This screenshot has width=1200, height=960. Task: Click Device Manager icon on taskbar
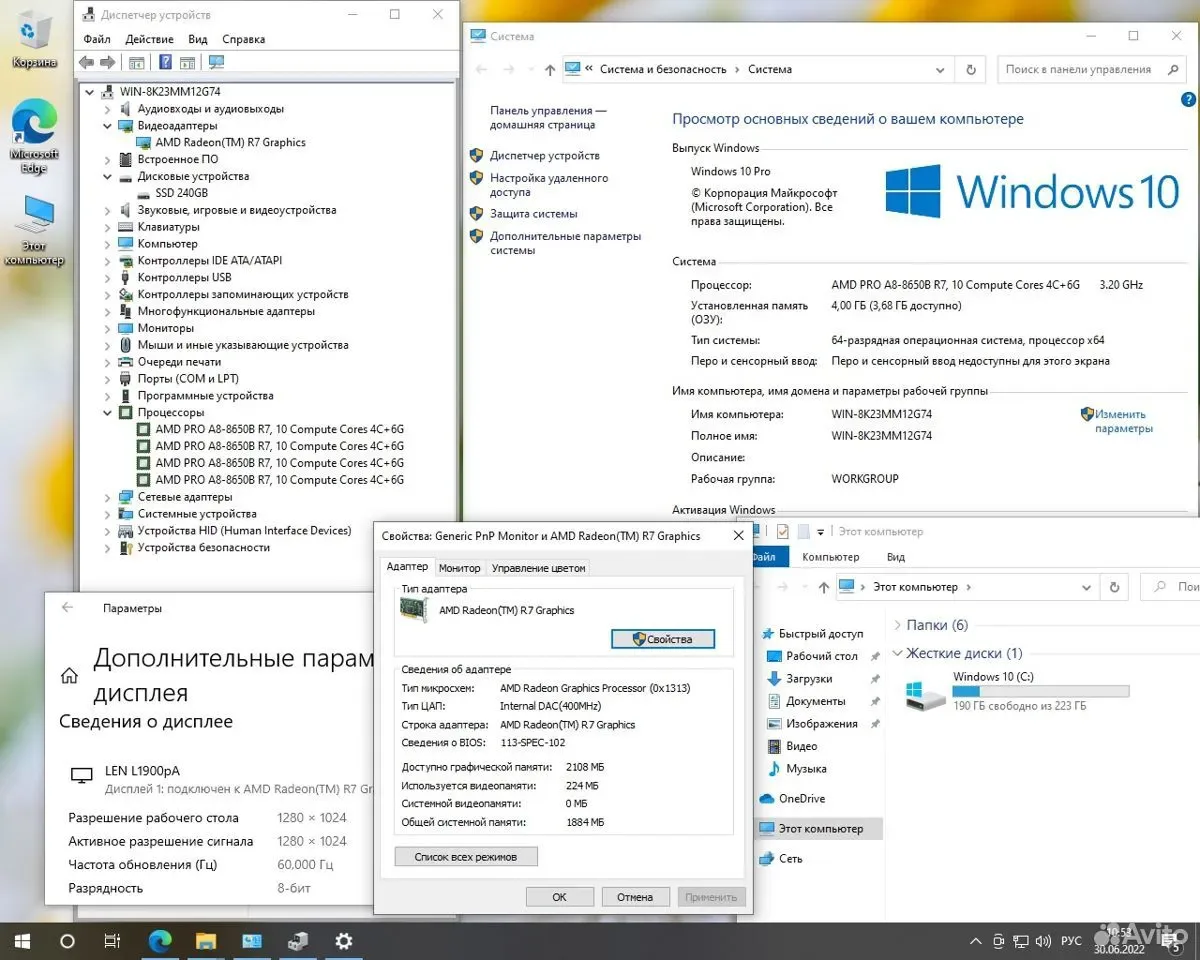297,941
